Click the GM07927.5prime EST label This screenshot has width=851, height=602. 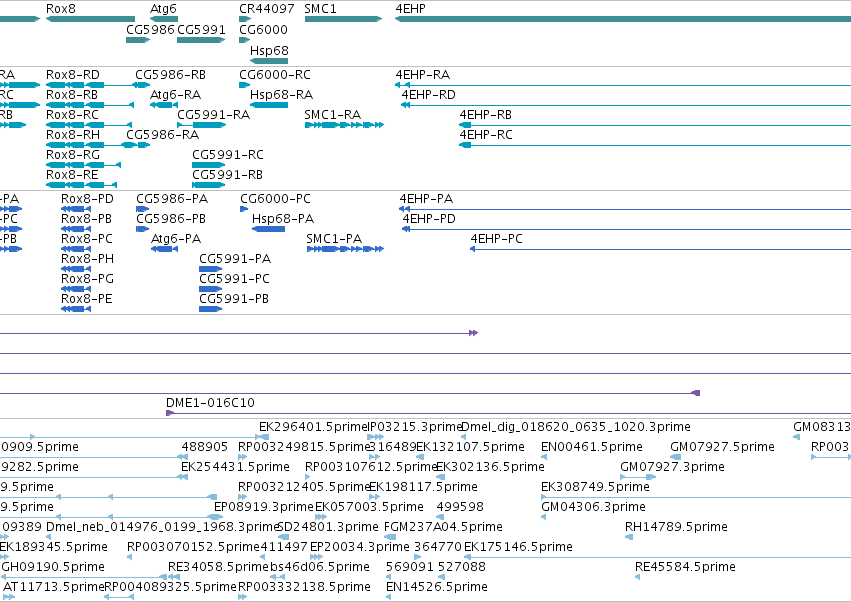(722, 447)
